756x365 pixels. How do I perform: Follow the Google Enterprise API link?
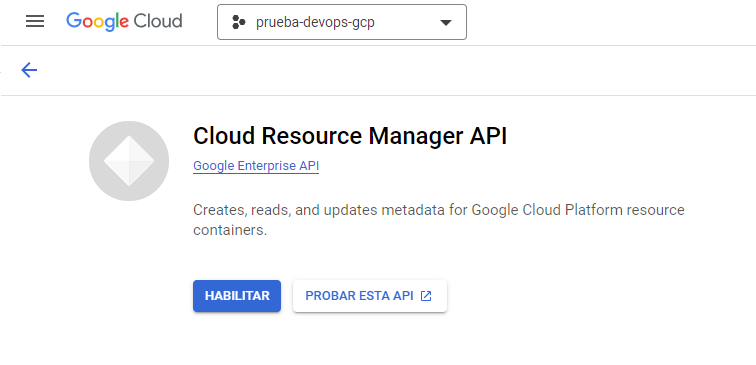coord(256,166)
